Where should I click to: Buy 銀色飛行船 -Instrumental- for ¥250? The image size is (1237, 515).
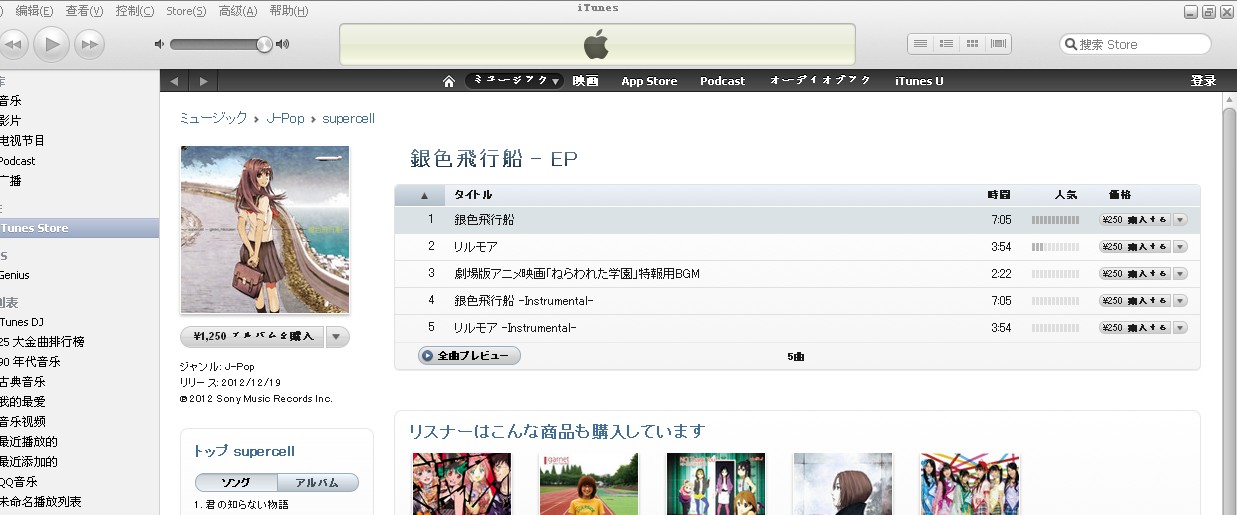click(x=1134, y=301)
